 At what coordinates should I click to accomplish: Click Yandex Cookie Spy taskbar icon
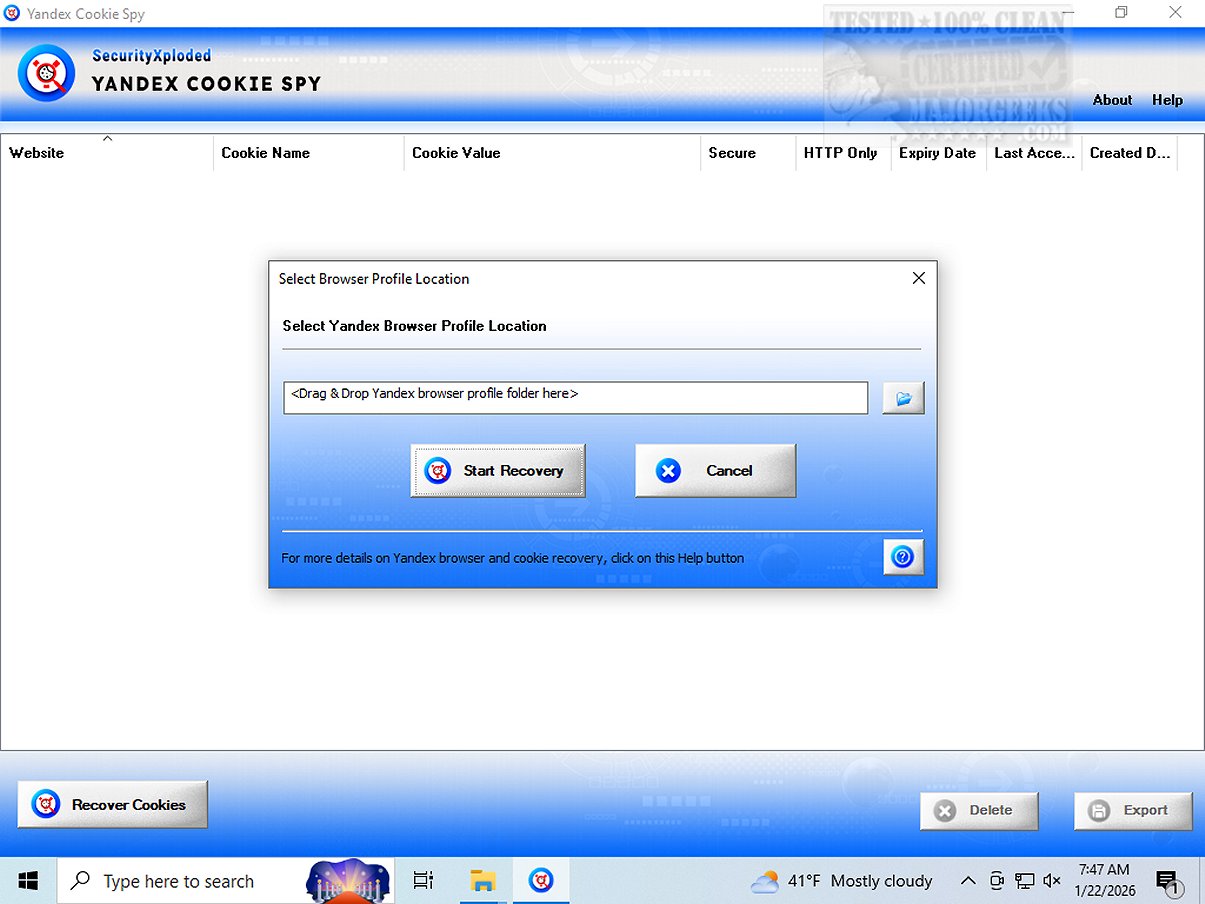[541, 881]
